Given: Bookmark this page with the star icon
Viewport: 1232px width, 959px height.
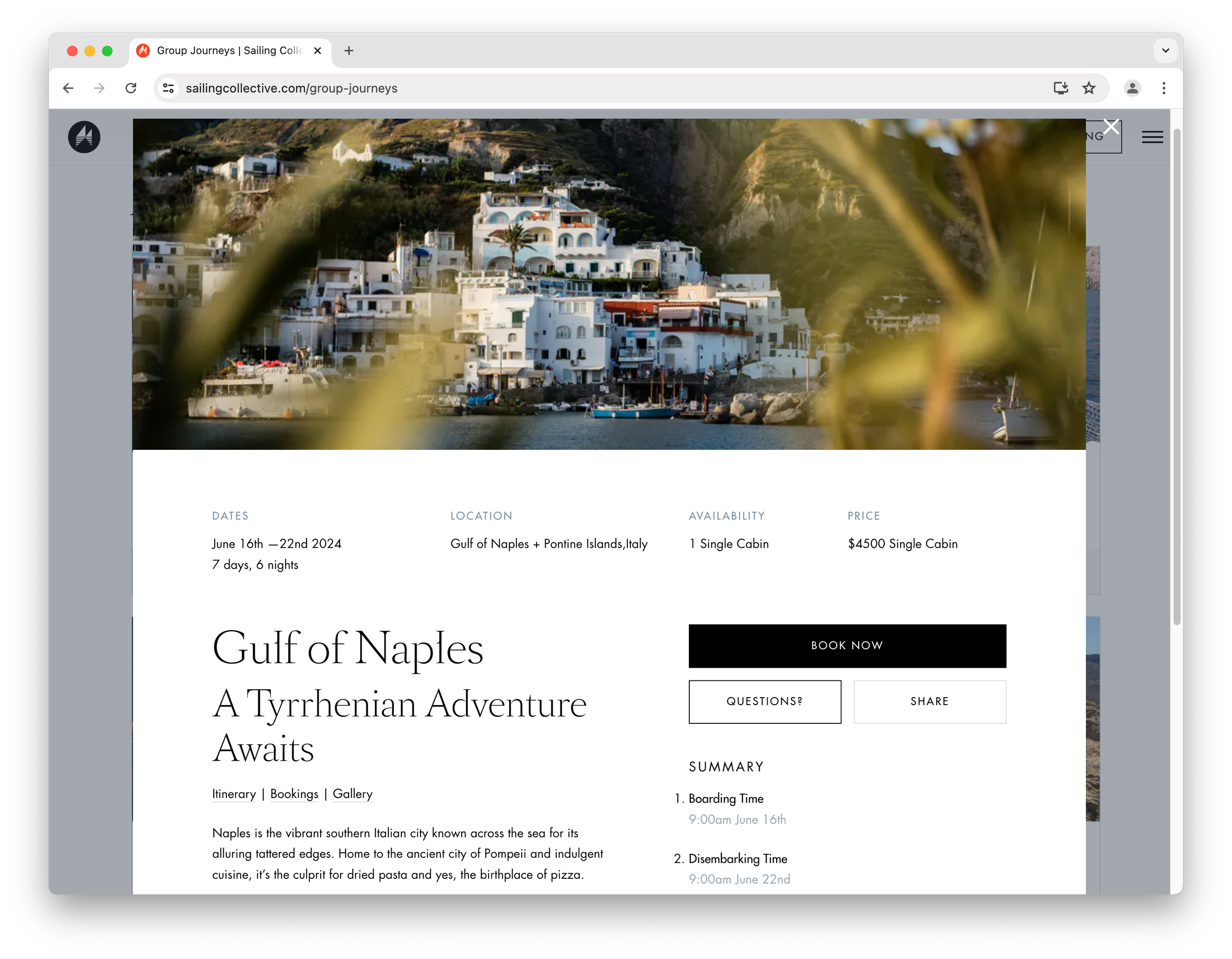Looking at the screenshot, I should 1088,88.
